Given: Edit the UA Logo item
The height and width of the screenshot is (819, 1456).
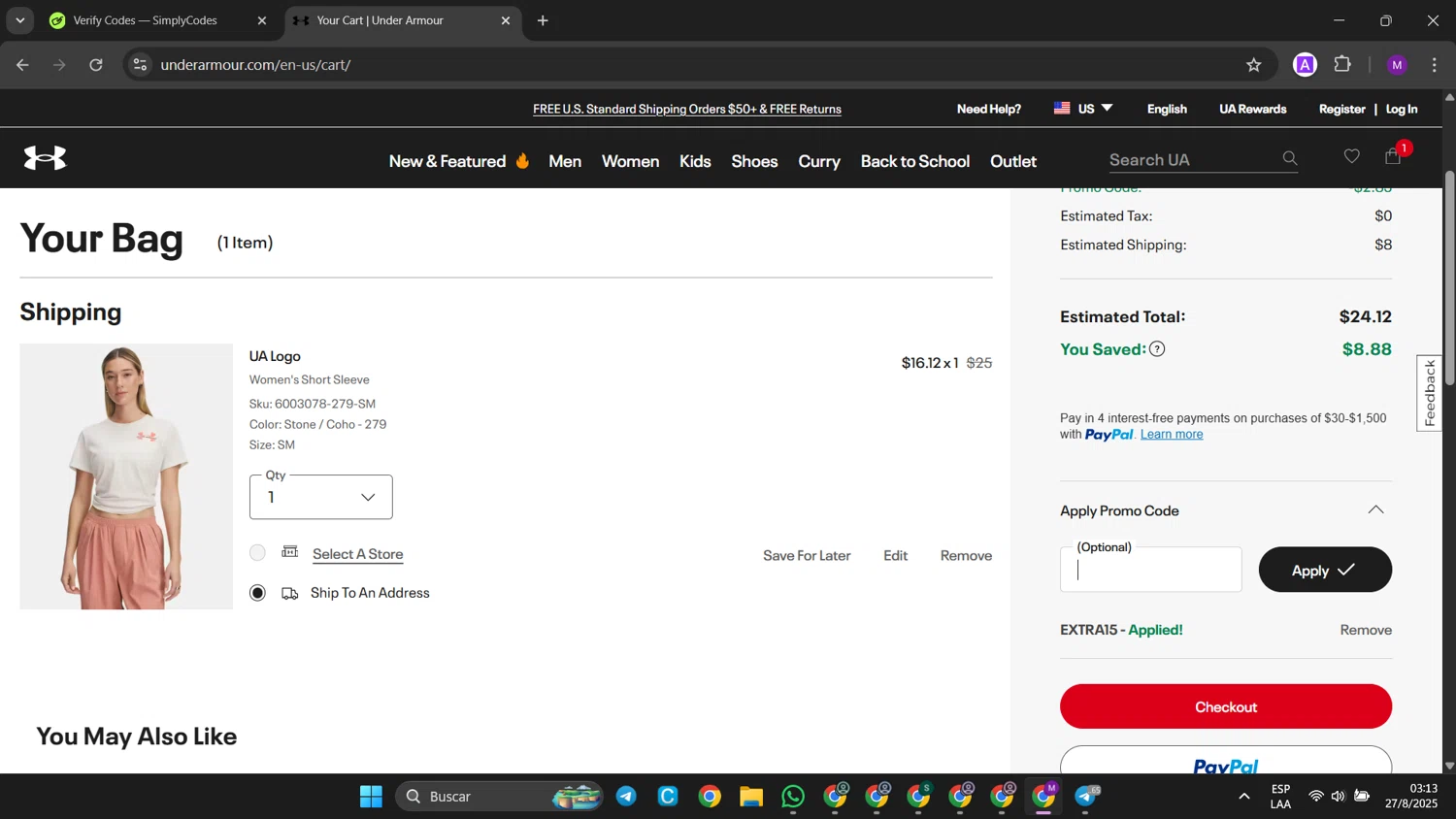Looking at the screenshot, I should (896, 555).
